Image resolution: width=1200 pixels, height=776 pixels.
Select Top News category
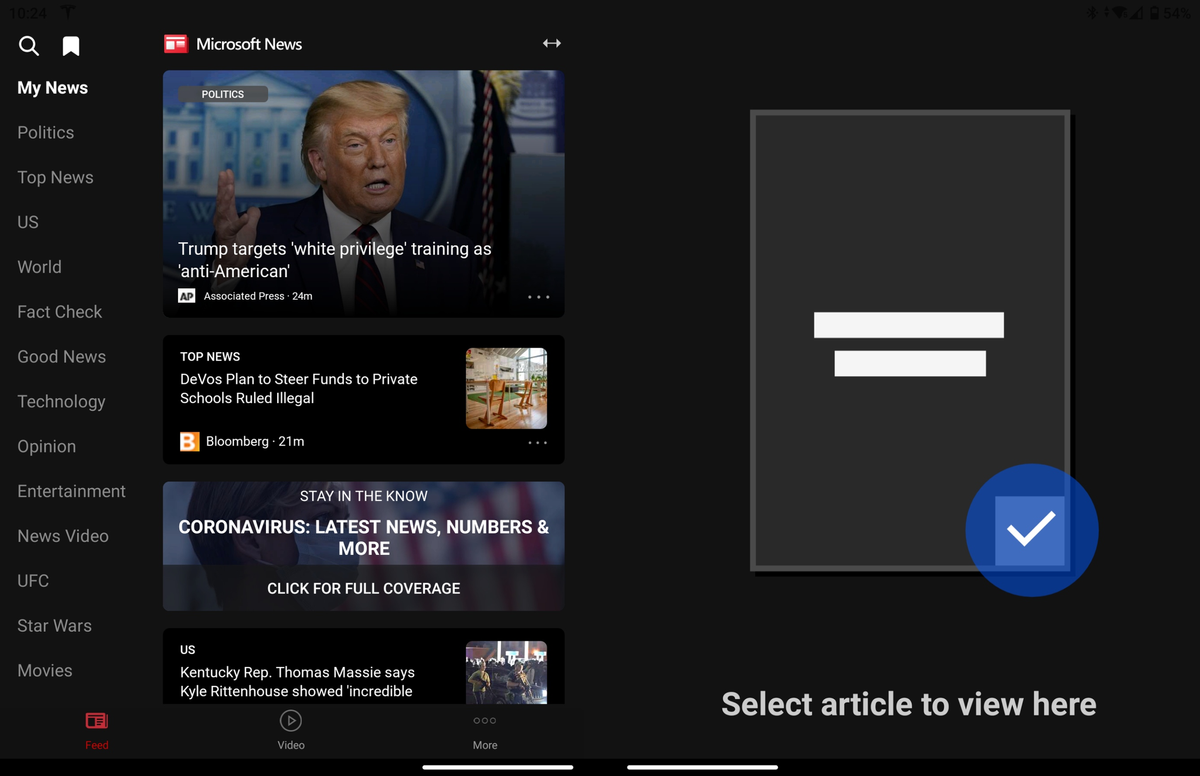55,177
